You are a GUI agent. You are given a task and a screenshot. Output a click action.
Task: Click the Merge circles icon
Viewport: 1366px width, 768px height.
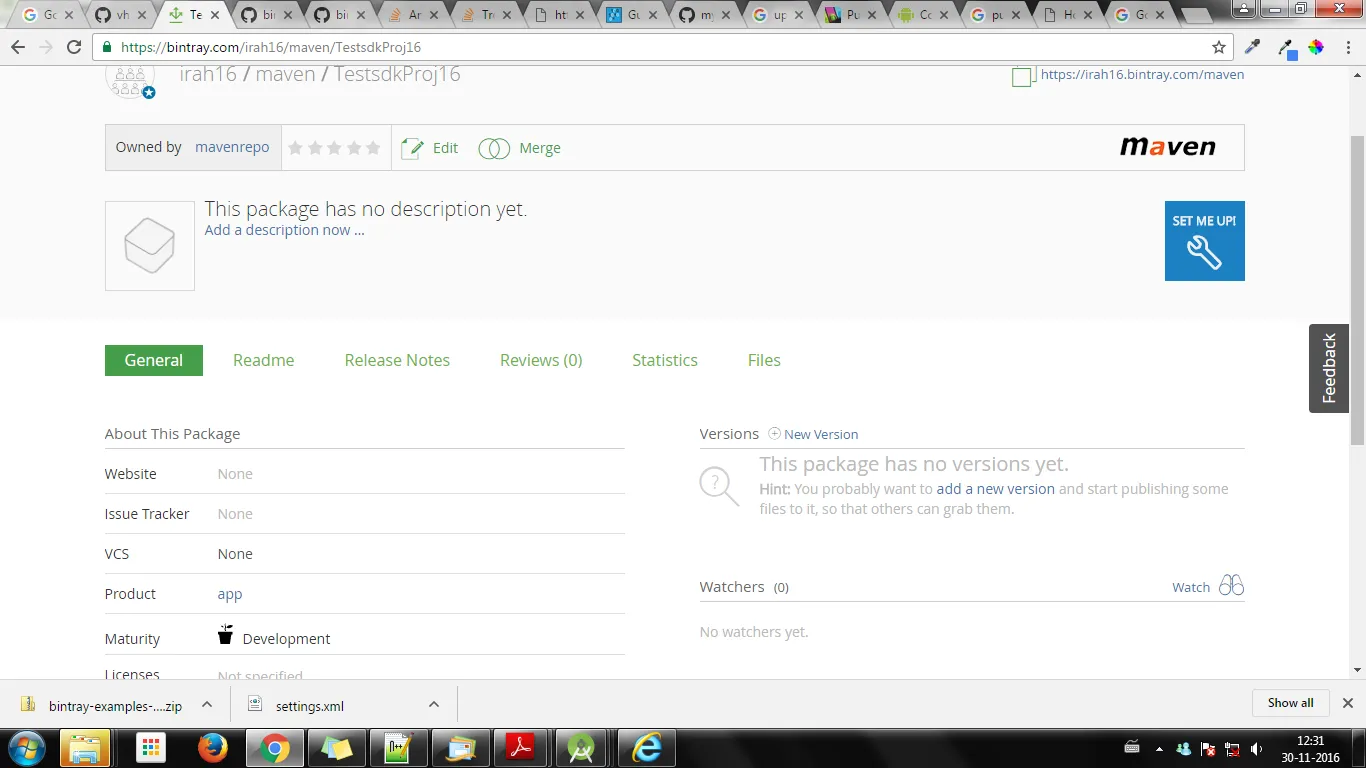point(494,148)
